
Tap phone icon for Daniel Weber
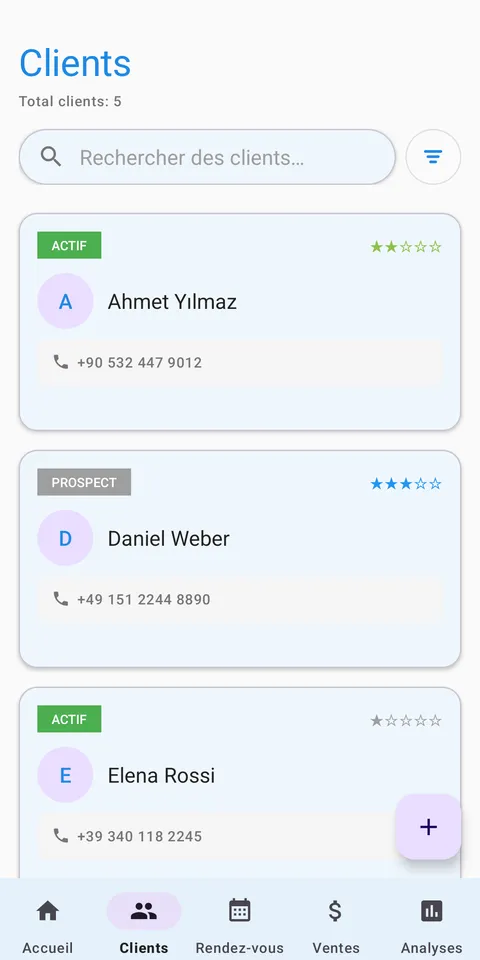(61, 599)
